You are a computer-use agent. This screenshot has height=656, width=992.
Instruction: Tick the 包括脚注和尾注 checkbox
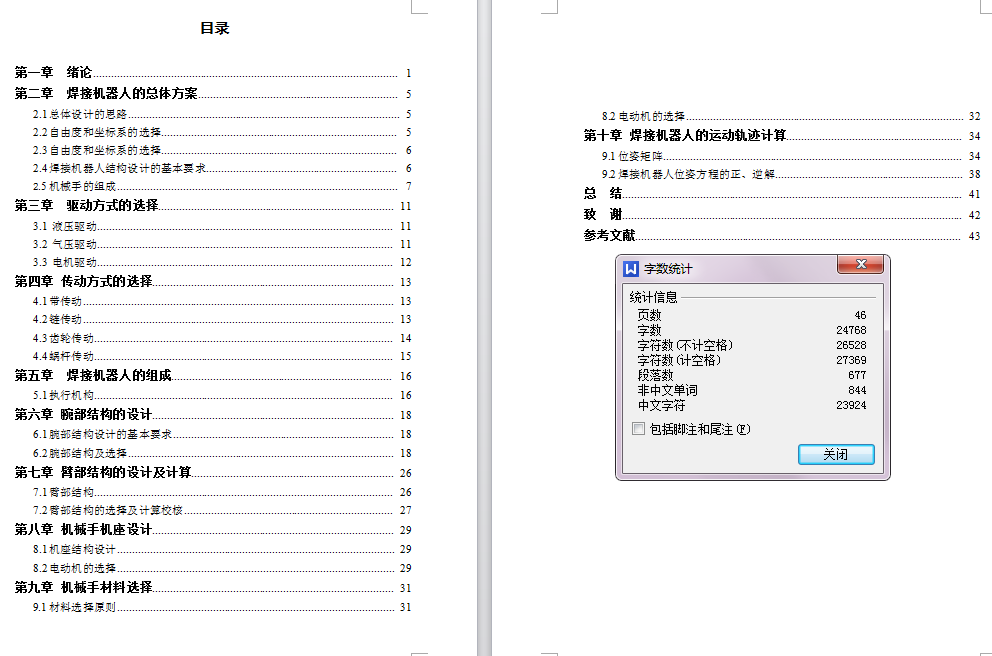(x=638, y=429)
